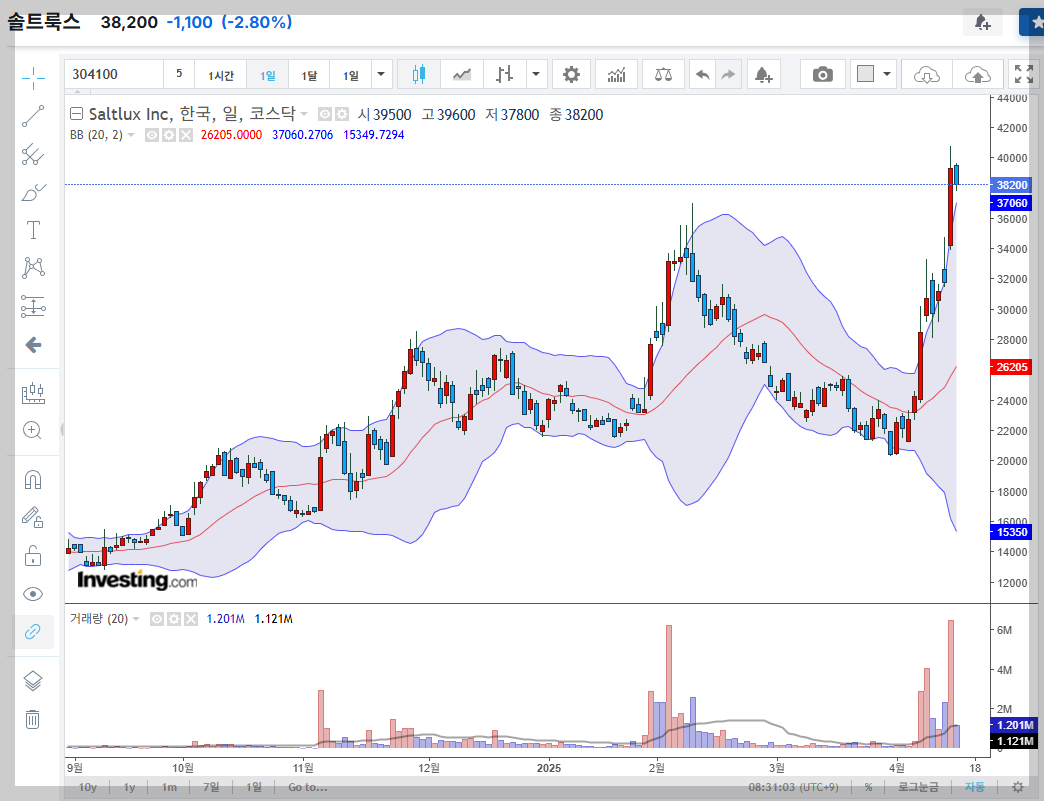Image resolution: width=1044 pixels, height=801 pixels.
Task: Select the 1시간 interval
Action: [x=221, y=74]
